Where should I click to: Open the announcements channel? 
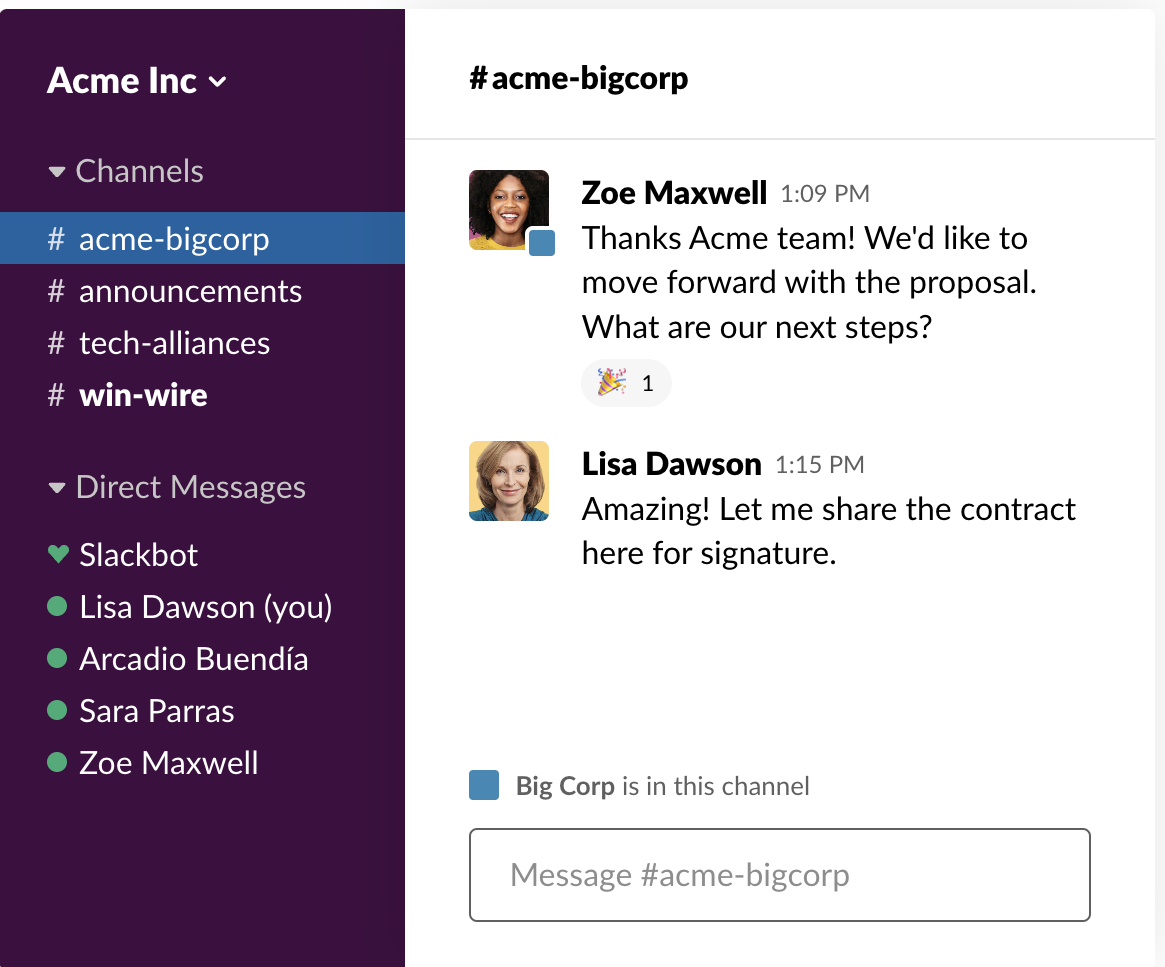point(202,291)
